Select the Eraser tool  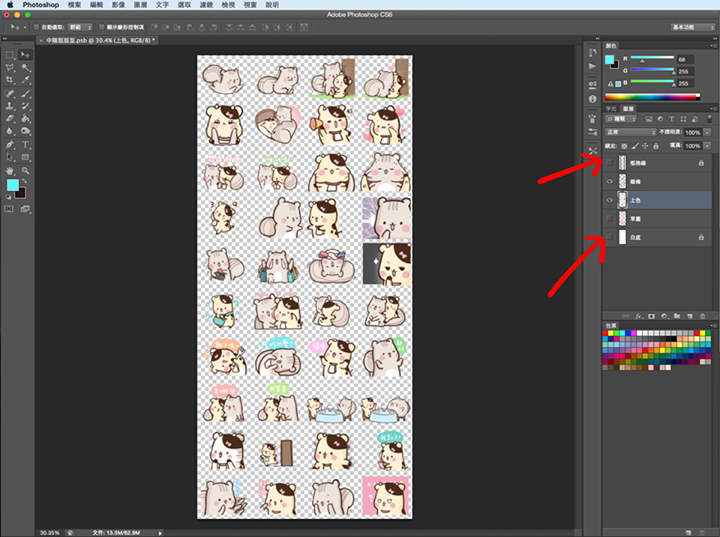click(10, 119)
